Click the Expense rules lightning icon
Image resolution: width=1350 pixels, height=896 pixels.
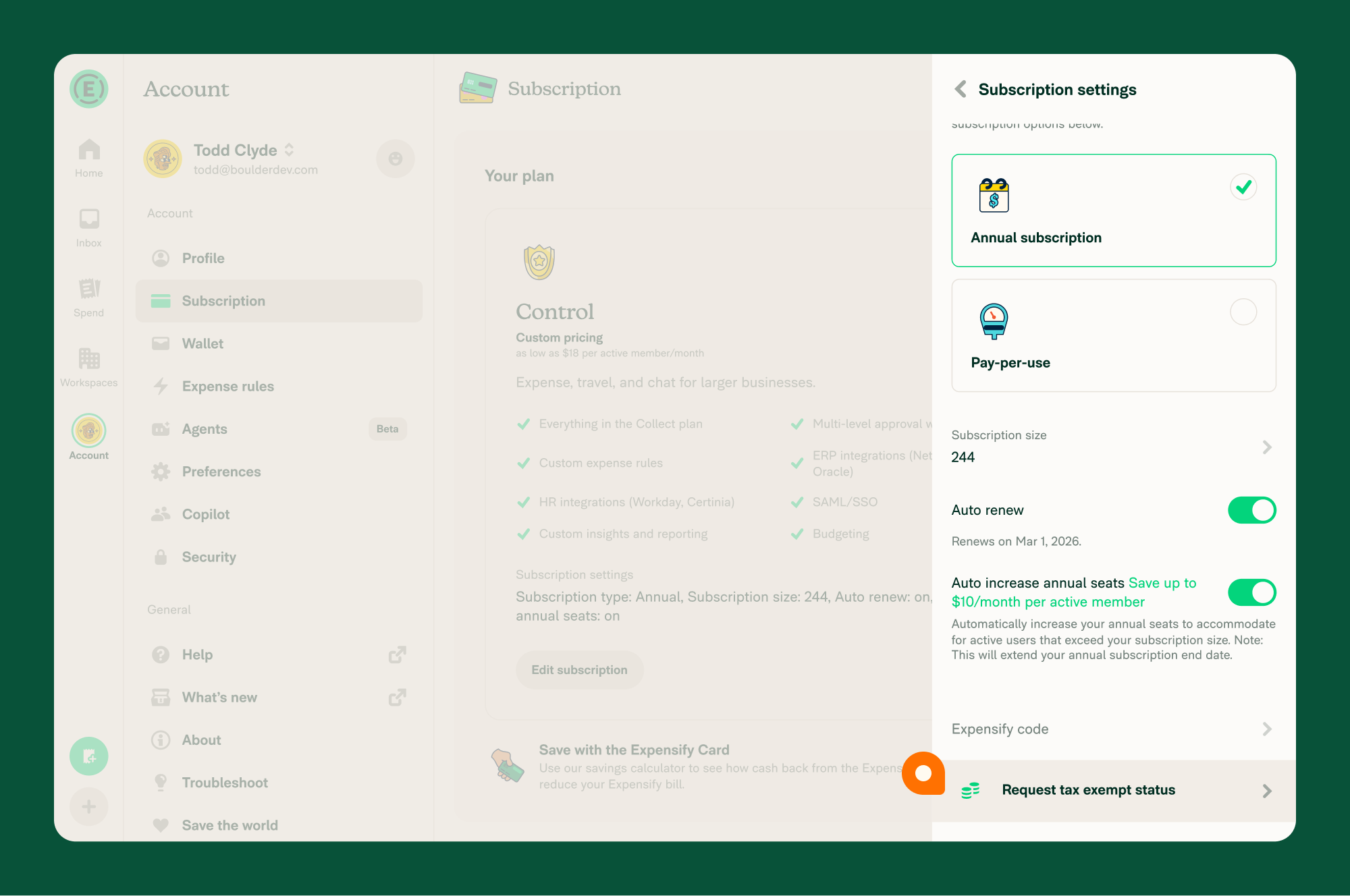click(161, 386)
